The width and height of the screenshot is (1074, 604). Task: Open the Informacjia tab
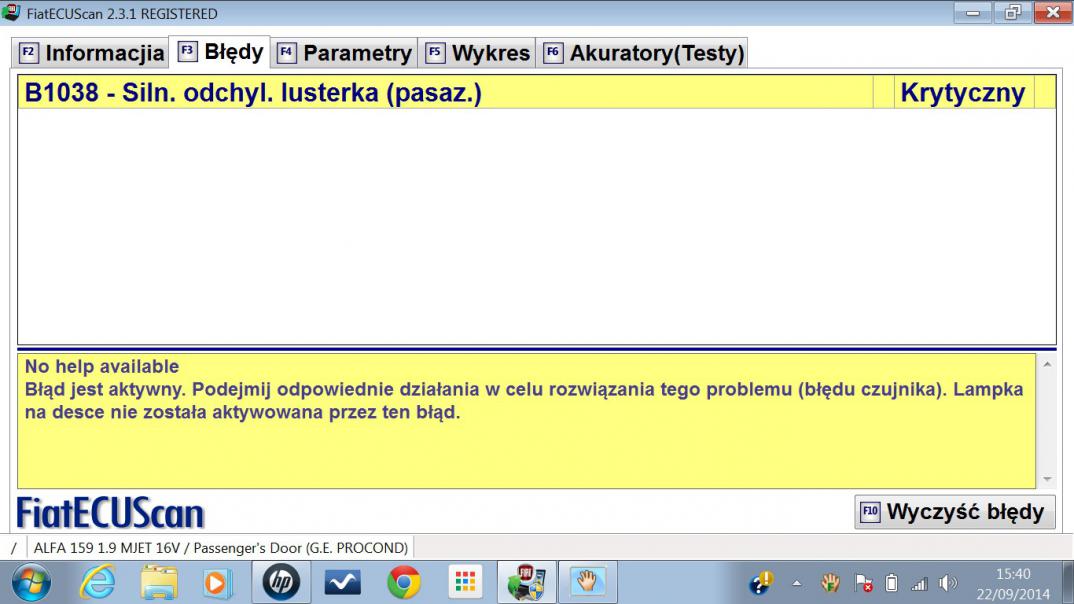pos(90,53)
